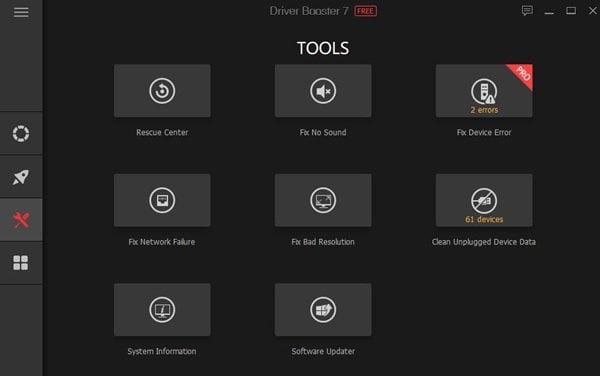Open the Rescue Center tool tile
Screen dimensions: 600x376
coord(162,91)
